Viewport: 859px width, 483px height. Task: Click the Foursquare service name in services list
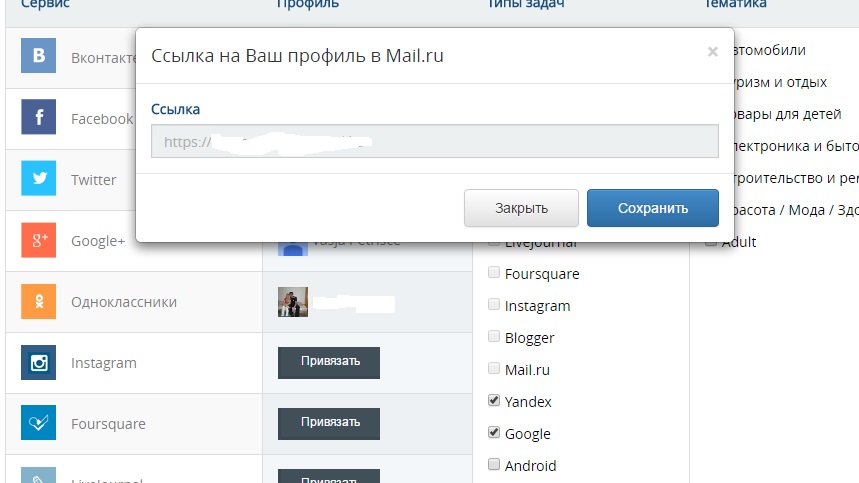[108, 424]
